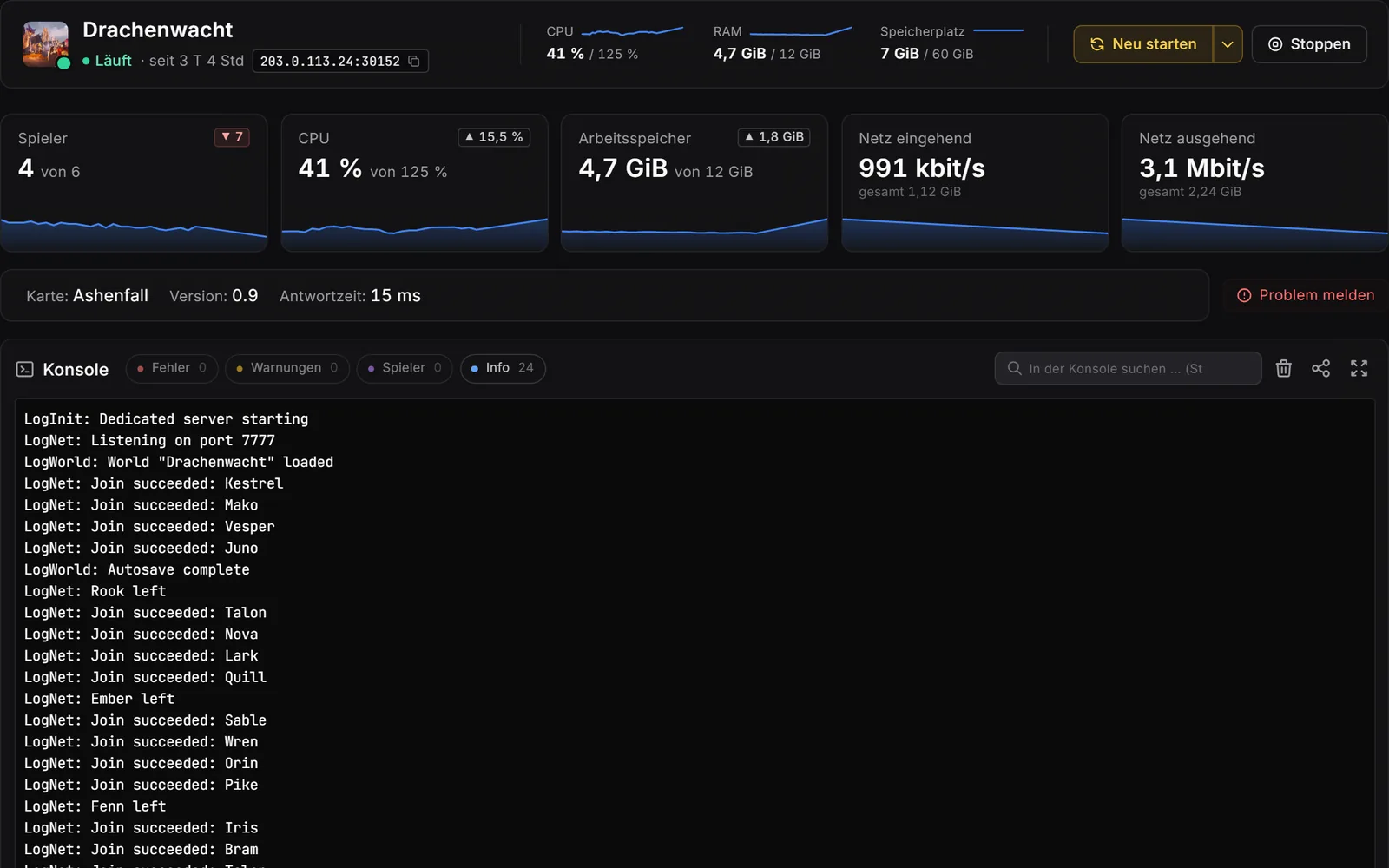This screenshot has width=1389, height=868.
Task: Open the Netz eingehend stats card
Action: pos(975,183)
